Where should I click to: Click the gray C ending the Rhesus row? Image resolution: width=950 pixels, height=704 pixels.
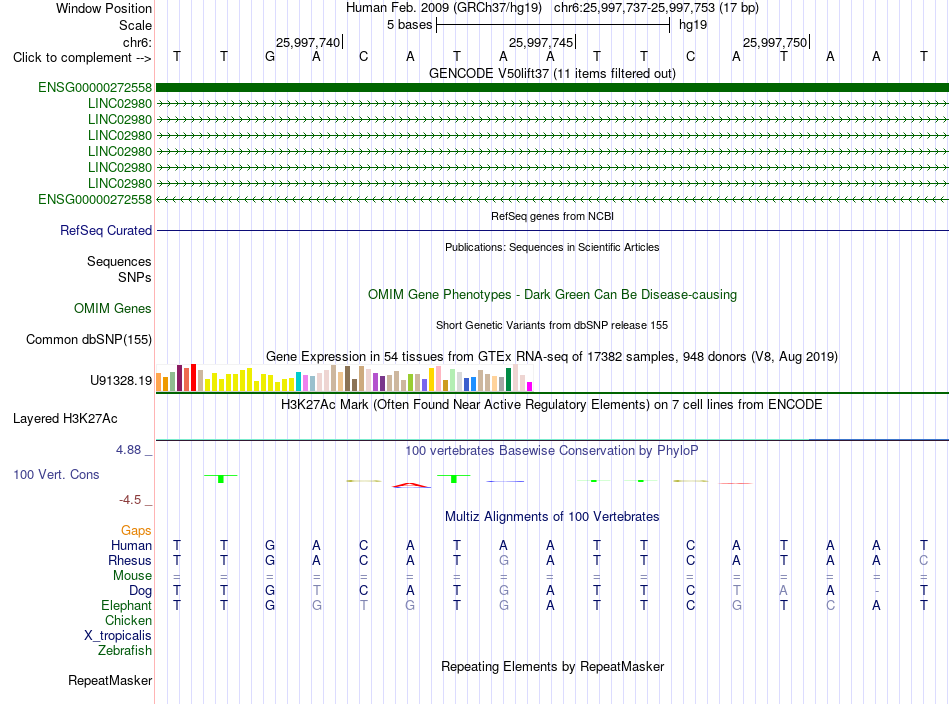(923, 560)
